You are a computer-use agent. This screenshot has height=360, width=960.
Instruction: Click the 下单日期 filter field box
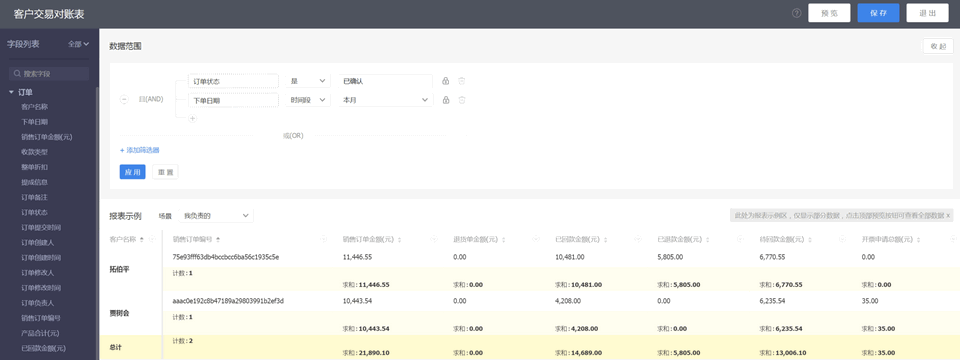point(233,100)
